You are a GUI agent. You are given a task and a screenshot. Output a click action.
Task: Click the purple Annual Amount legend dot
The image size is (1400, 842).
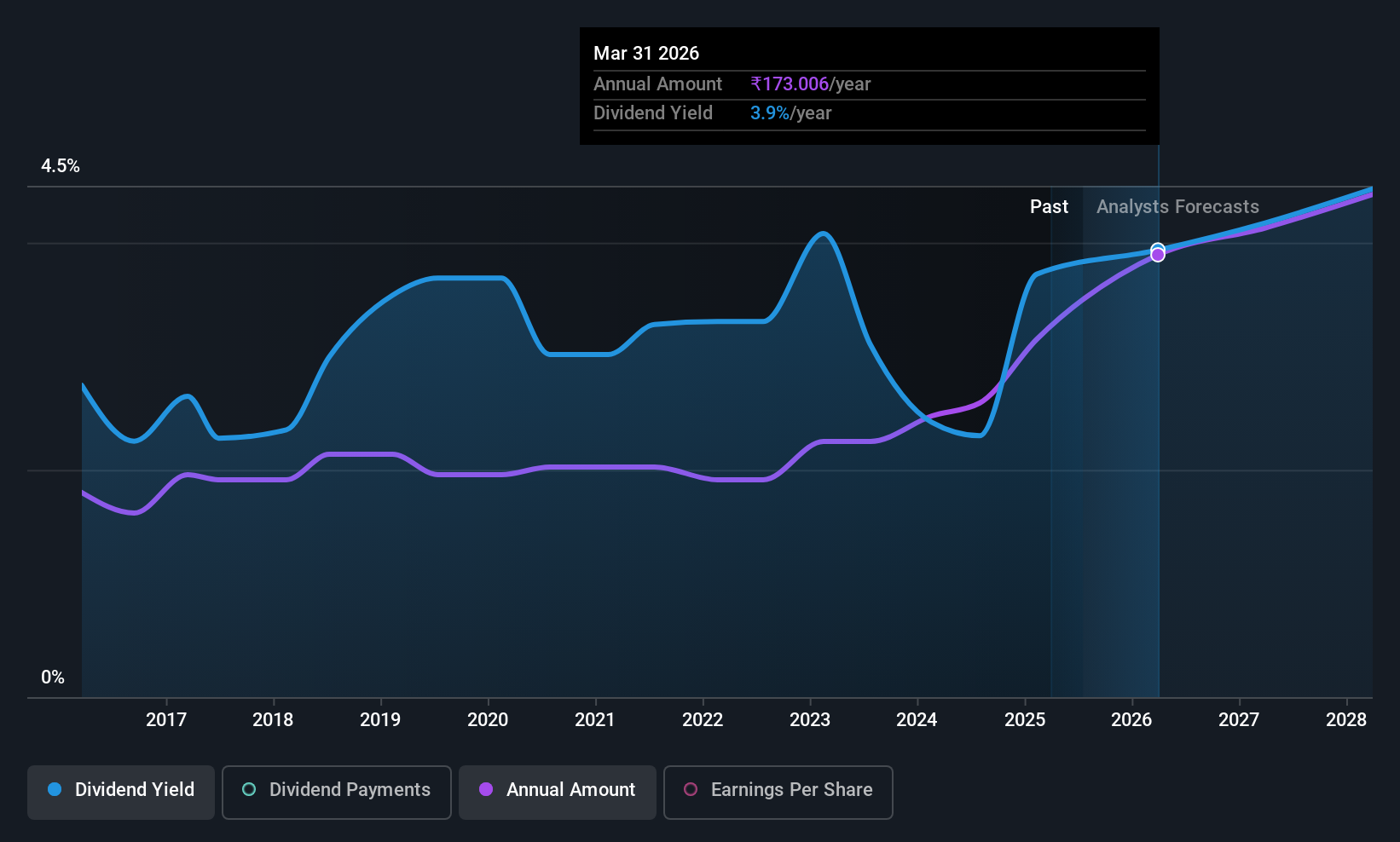tap(486, 789)
